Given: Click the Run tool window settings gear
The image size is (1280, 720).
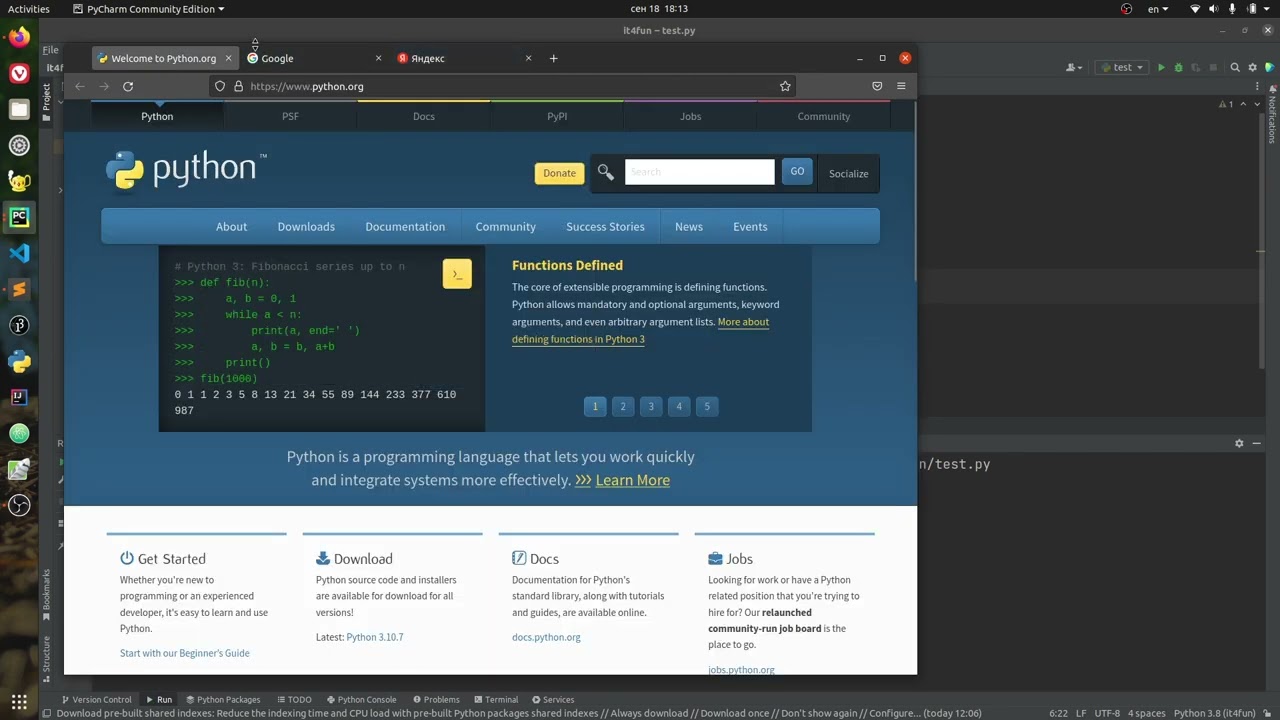Looking at the screenshot, I should point(1239,443).
